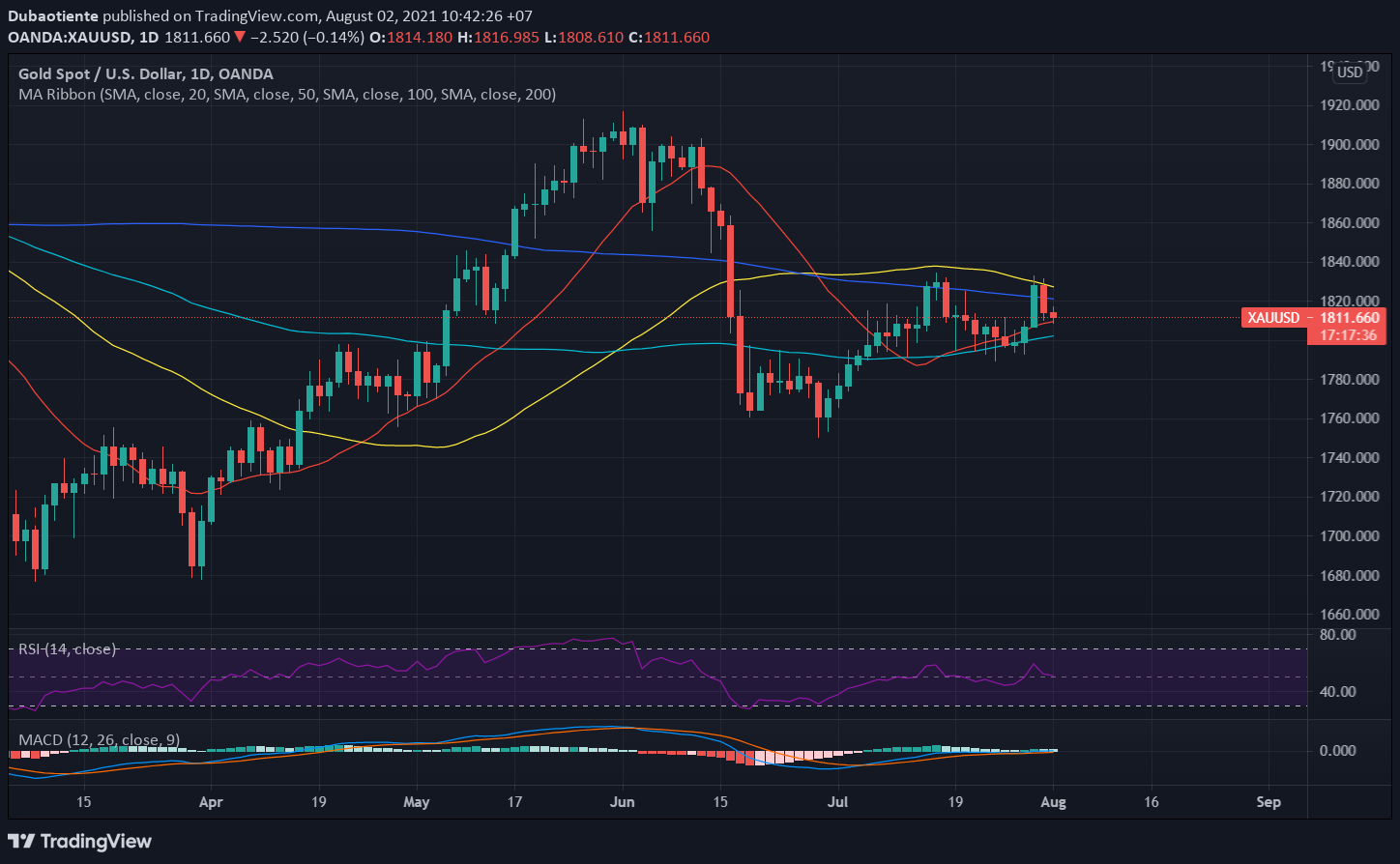Click the 1680.000 price axis label
Image resolution: width=1400 pixels, height=864 pixels.
(1349, 576)
